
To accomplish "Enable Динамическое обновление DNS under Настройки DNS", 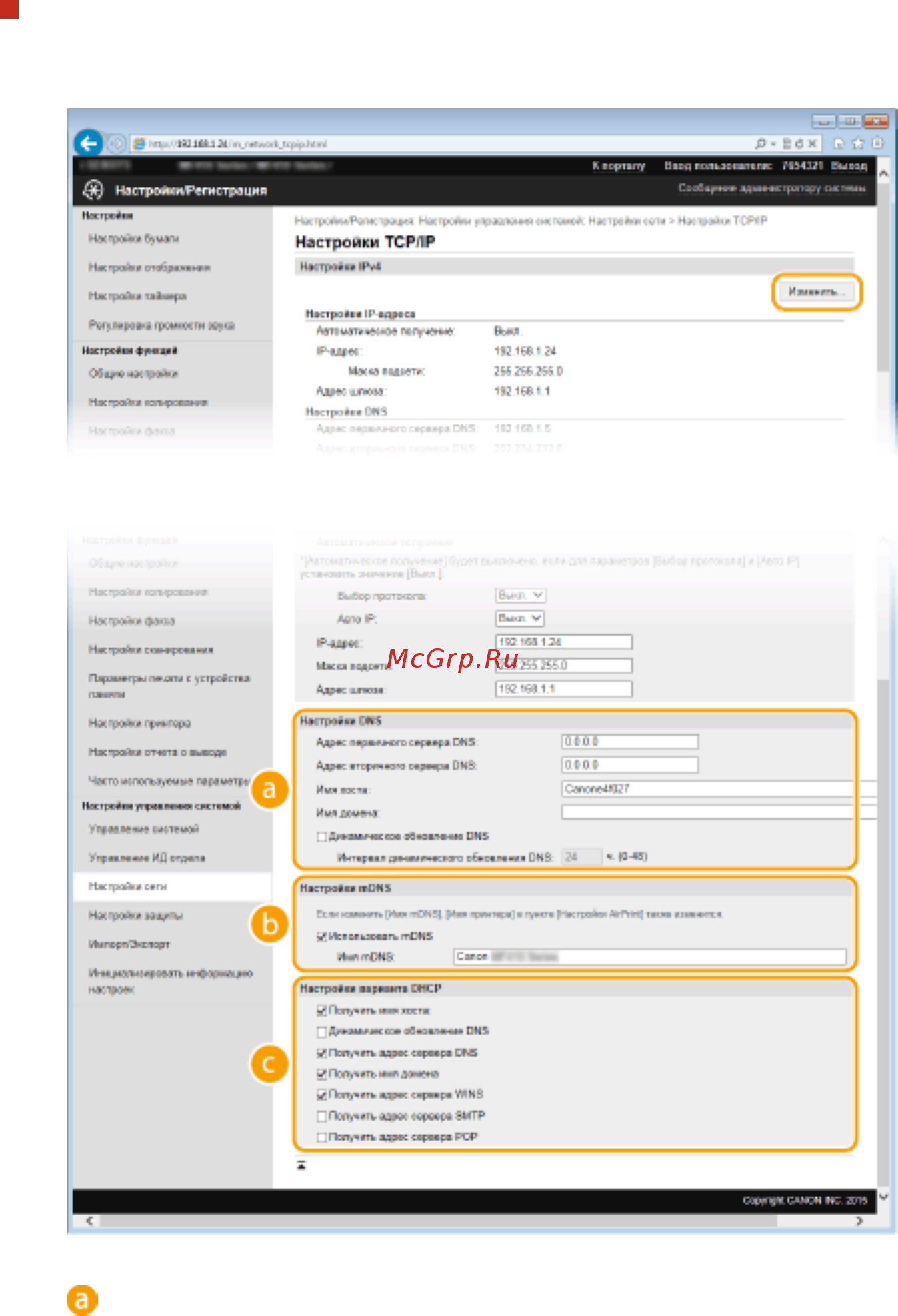I will click(322, 836).
